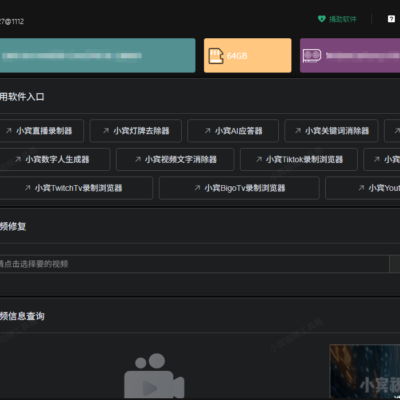The width and height of the screenshot is (400, 400).
Task: Open the video preview thumbnail
Action: tap(365, 372)
